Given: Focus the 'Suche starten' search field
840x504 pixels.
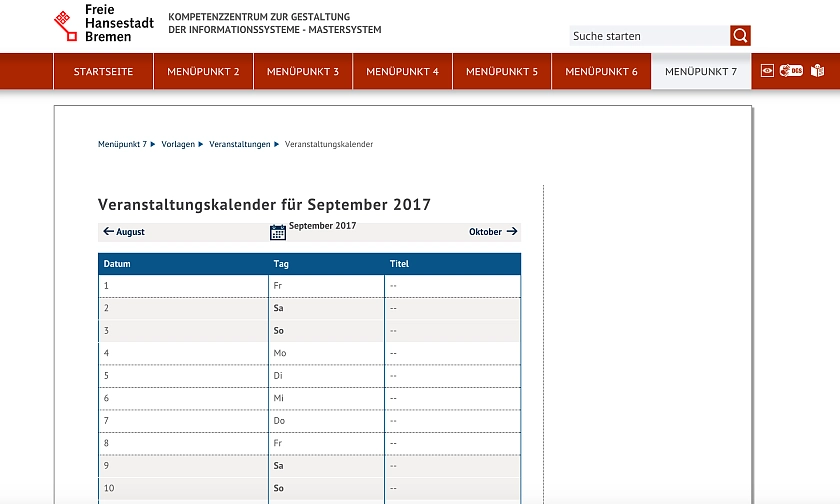Looking at the screenshot, I should [x=649, y=36].
